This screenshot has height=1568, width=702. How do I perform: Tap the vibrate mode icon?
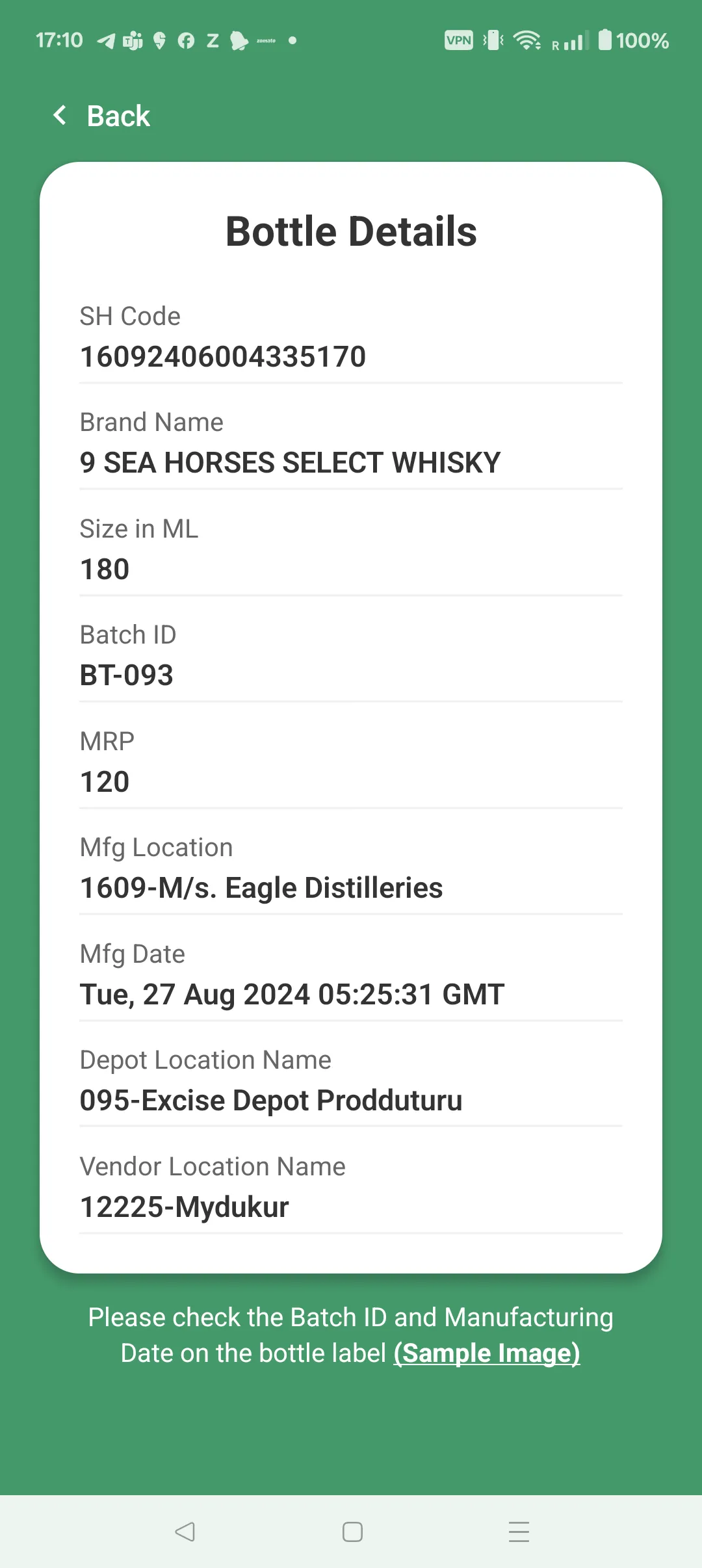(493, 40)
